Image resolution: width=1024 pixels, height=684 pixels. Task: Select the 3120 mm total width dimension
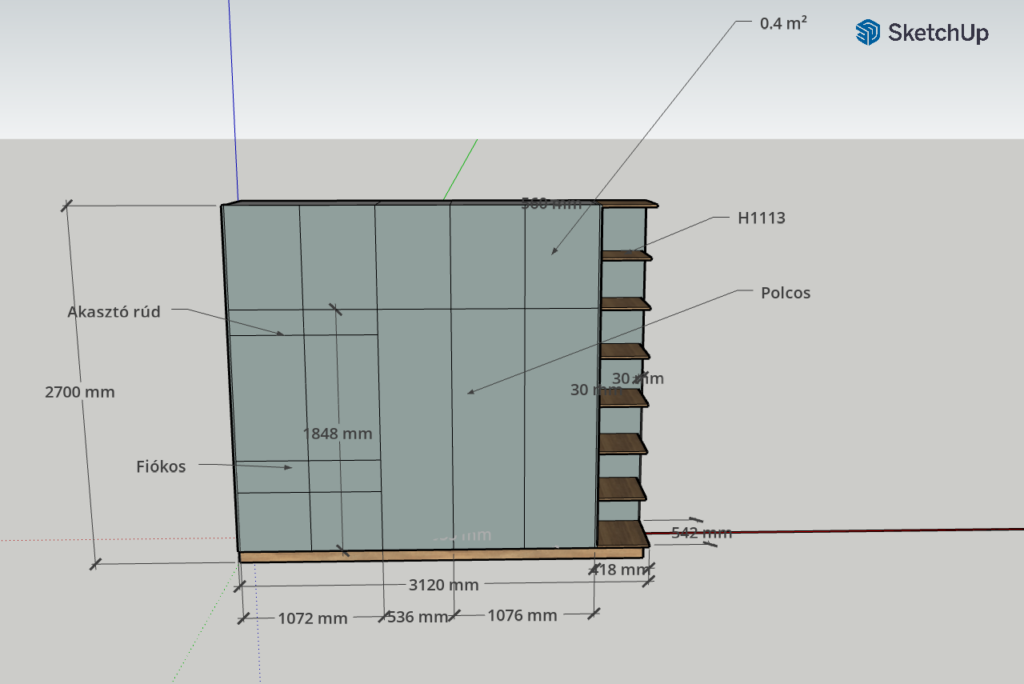445,584
